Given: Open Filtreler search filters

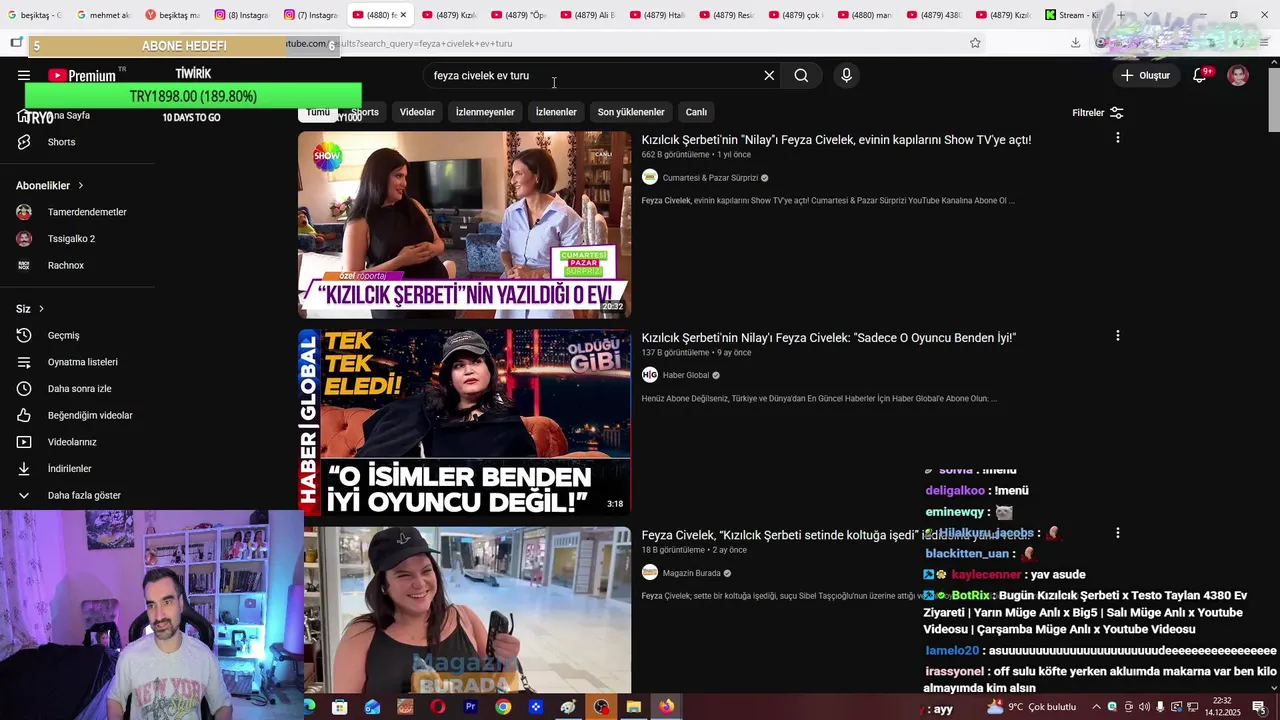Looking at the screenshot, I should [x=1097, y=113].
